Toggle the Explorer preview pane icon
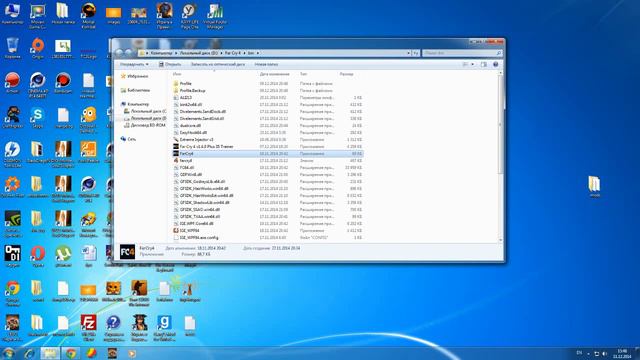 (484, 64)
